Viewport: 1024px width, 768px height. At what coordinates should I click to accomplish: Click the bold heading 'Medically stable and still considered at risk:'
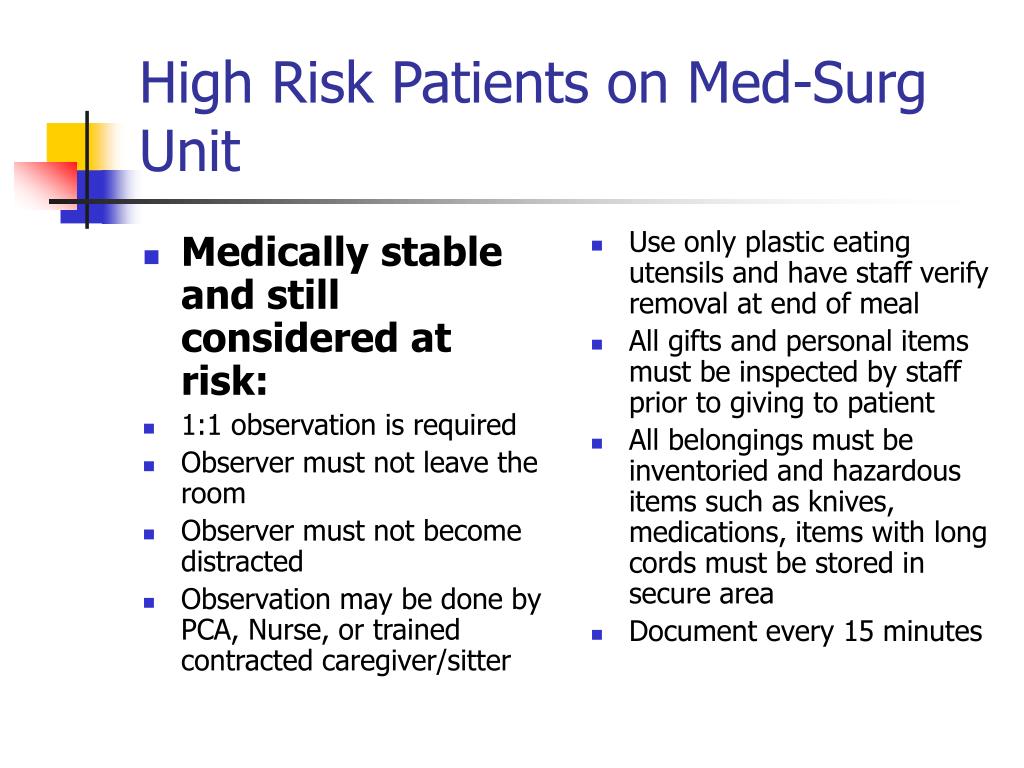tap(342, 316)
